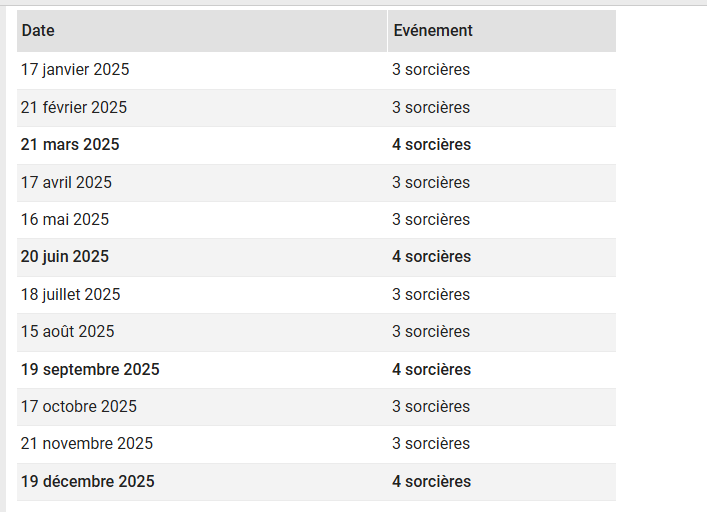The width and height of the screenshot is (707, 512).
Task: Click the Date column header
Action: coord(38,31)
